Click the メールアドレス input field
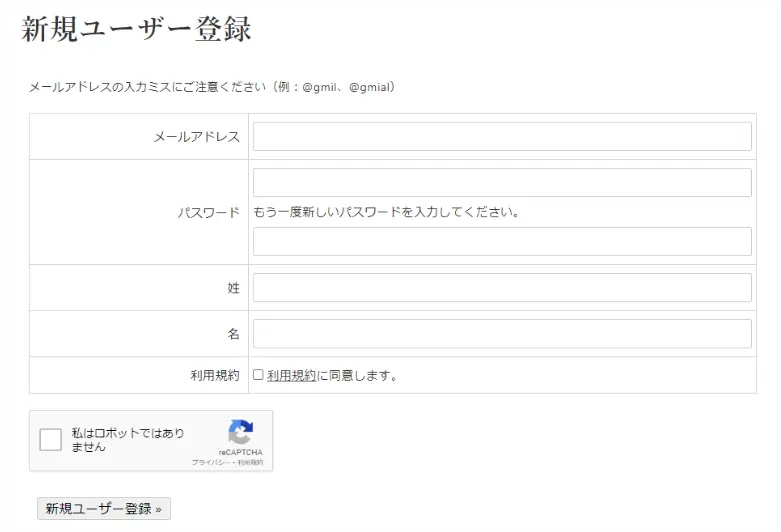 point(501,137)
